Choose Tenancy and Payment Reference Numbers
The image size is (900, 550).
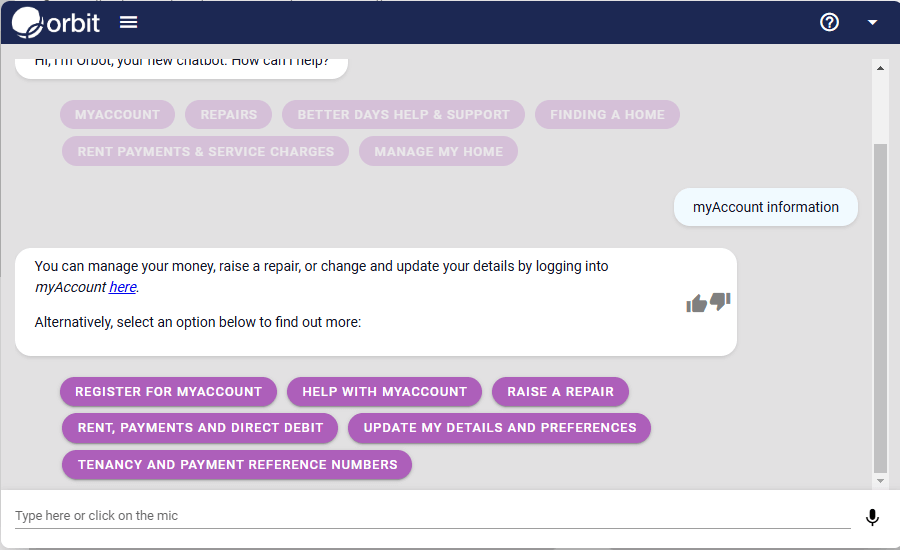(237, 464)
